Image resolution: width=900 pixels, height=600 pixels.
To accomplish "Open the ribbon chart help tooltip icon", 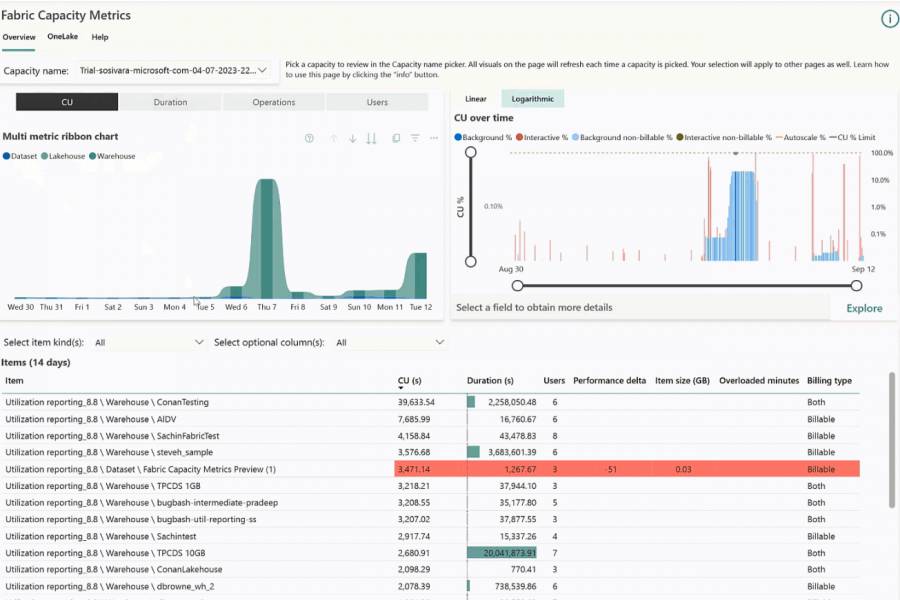I will tap(309, 138).
